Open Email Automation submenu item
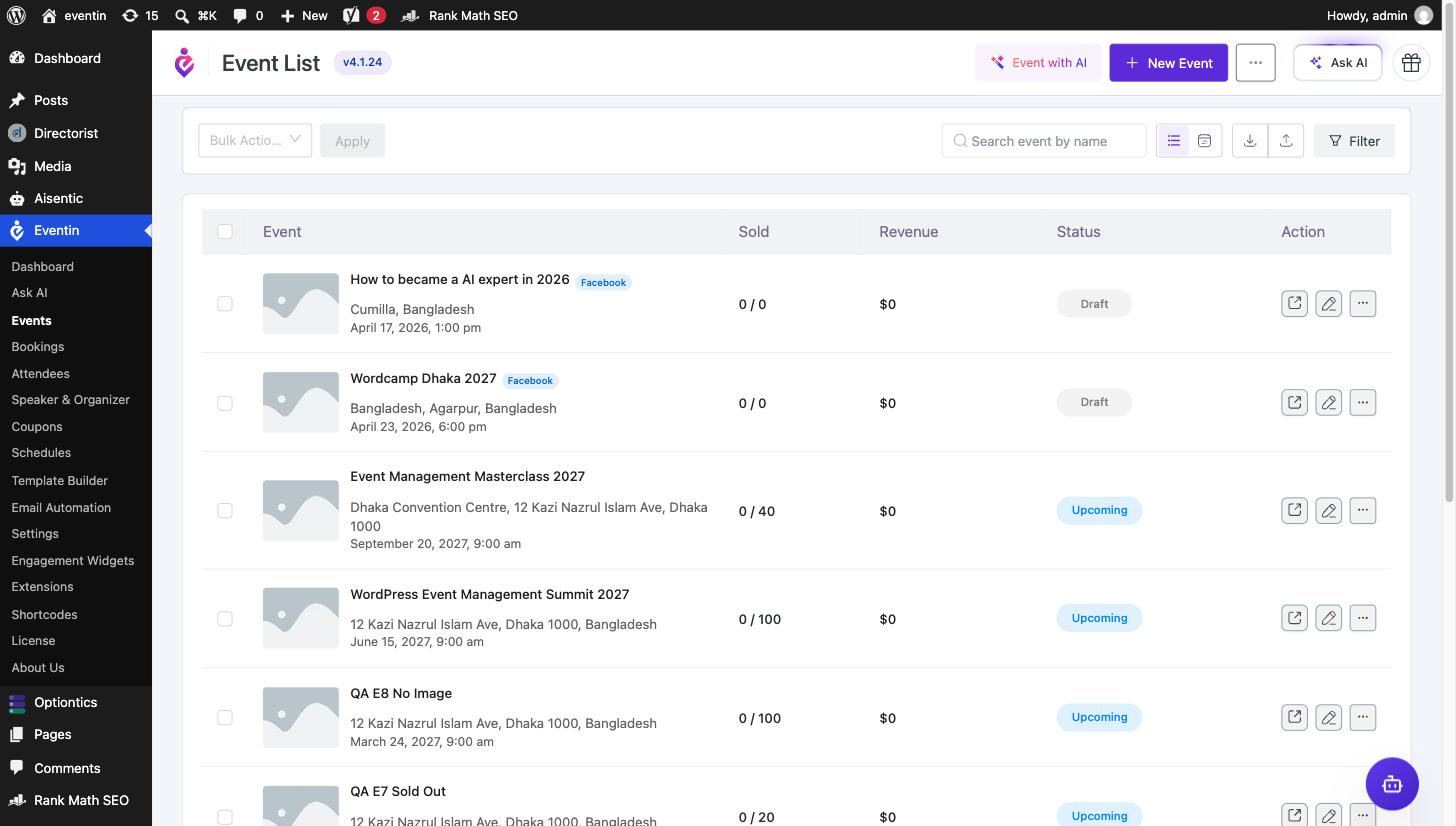Screen dimensions: 1456x826 [61, 508]
